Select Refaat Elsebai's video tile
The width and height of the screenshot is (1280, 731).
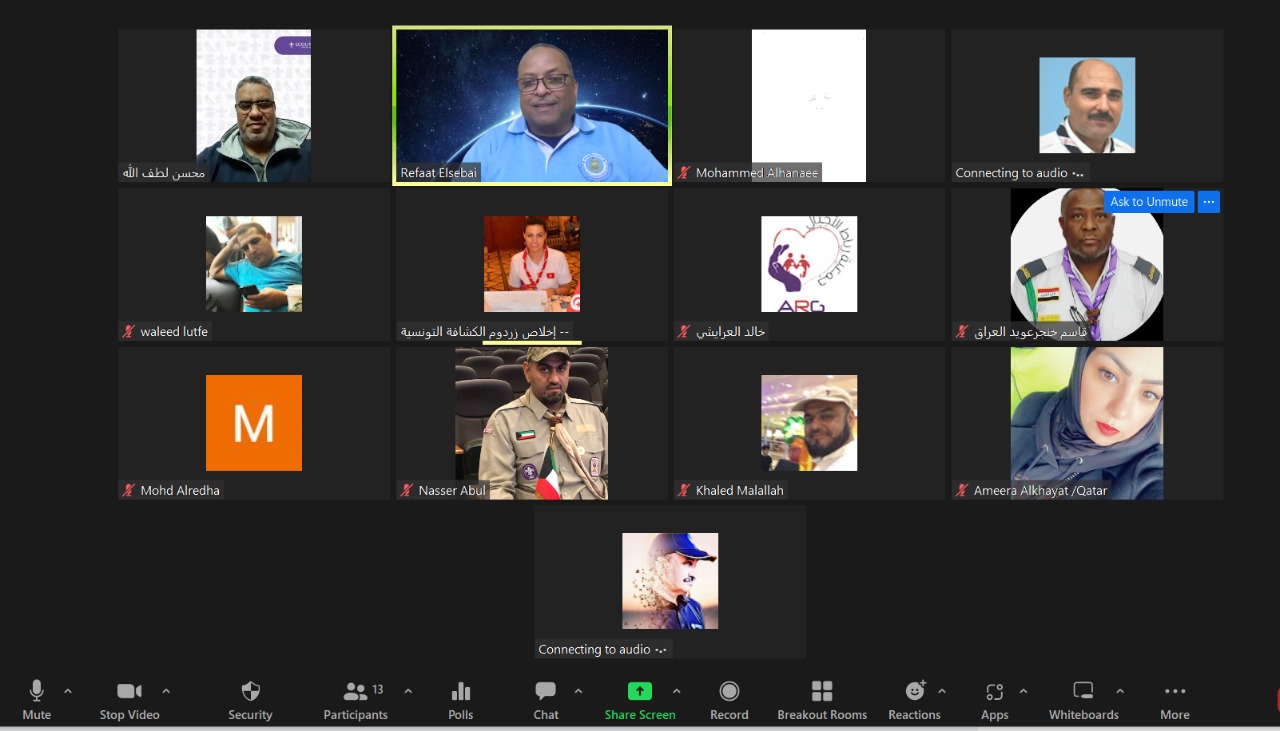pyautogui.click(x=532, y=105)
